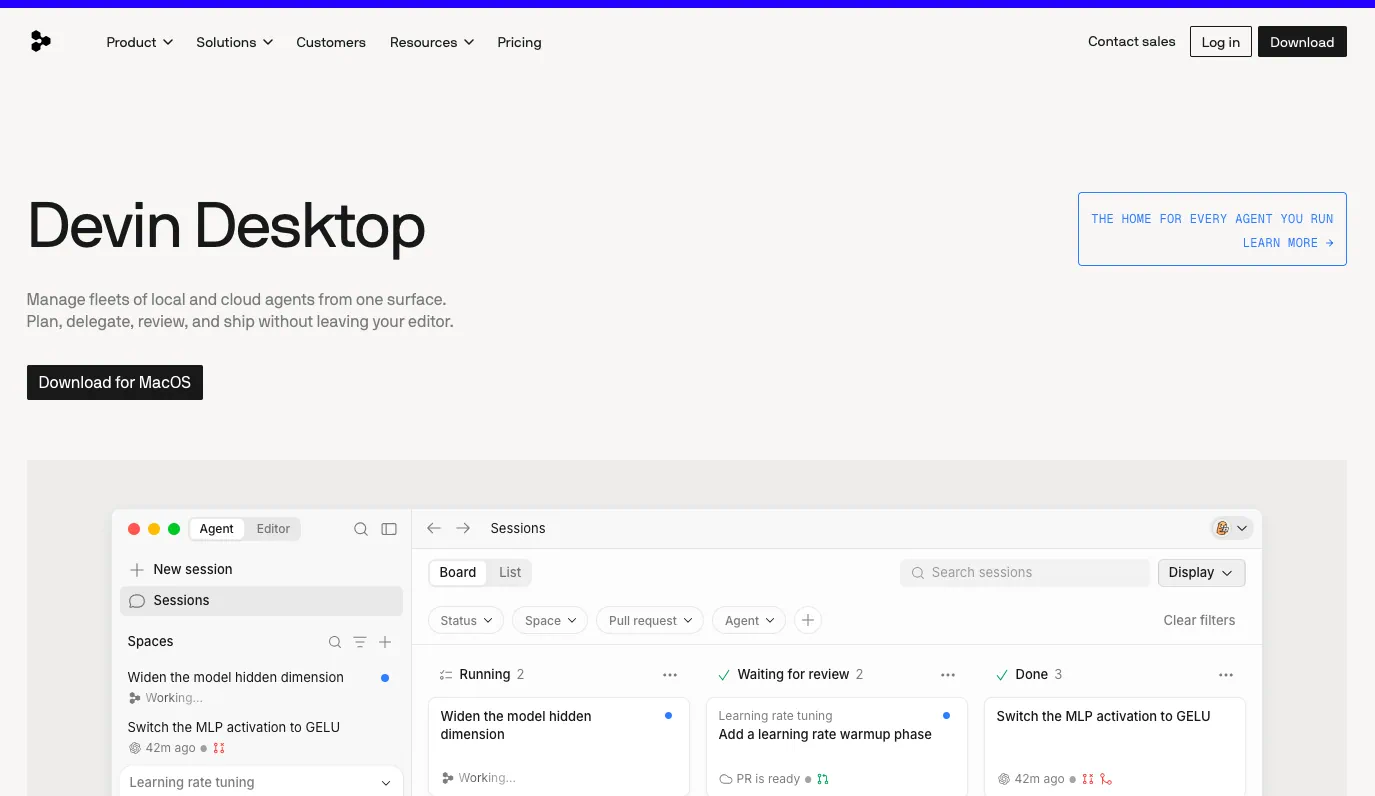This screenshot has width=1375, height=796.
Task: Go forward with the right arrow icon
Action: [463, 528]
